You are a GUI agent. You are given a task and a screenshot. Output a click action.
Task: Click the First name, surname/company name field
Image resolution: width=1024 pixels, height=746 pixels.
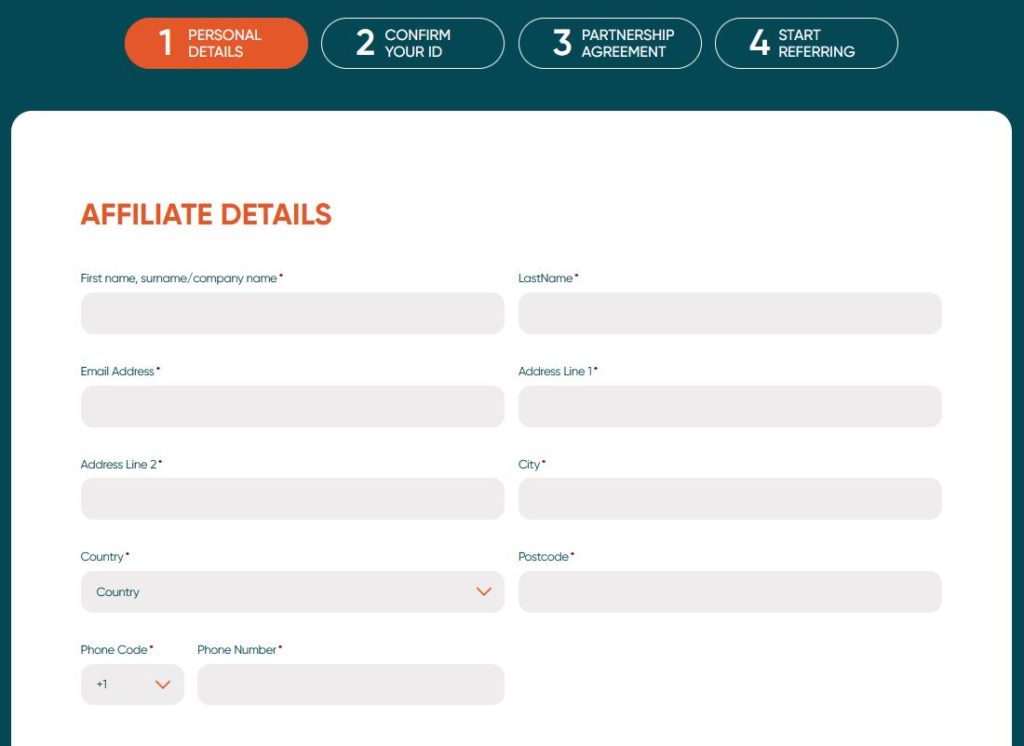tap(293, 314)
